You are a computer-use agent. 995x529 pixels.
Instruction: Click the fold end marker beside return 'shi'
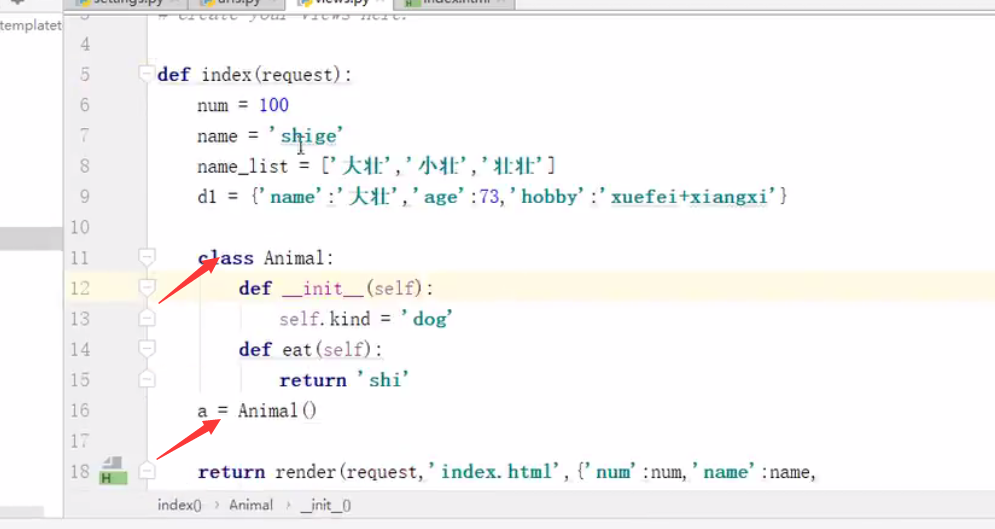coord(147,379)
